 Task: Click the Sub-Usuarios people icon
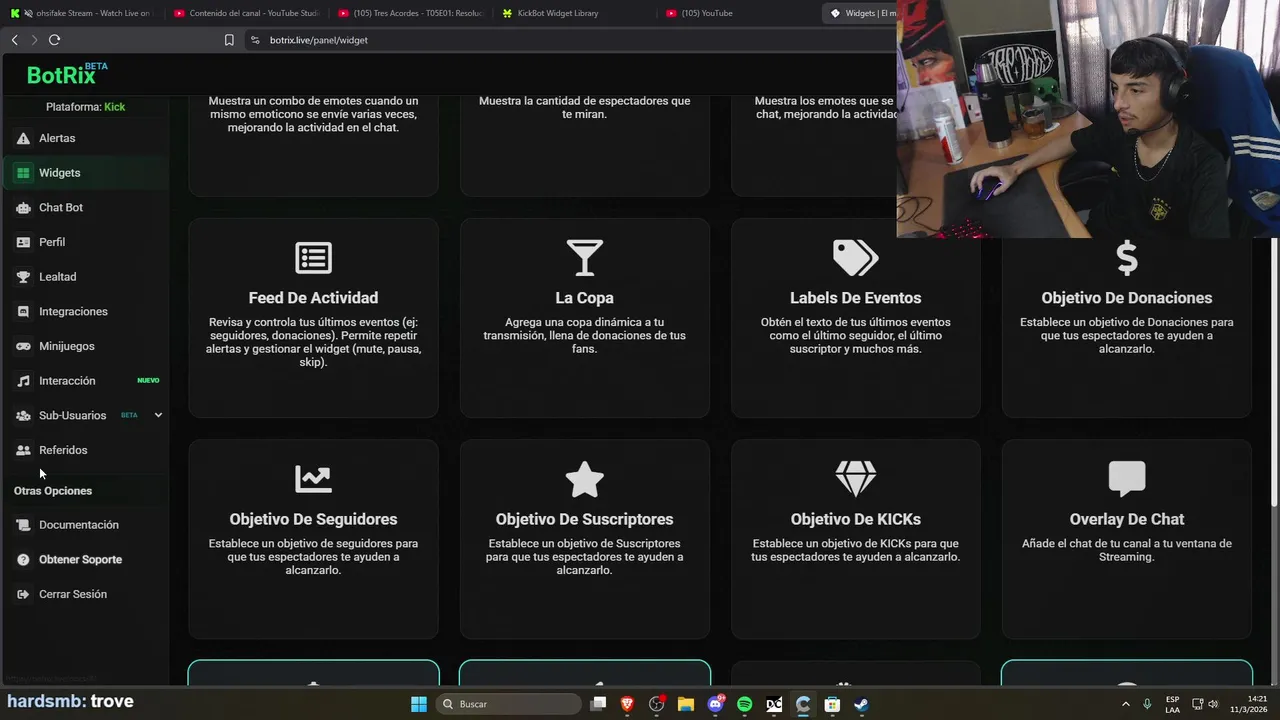pos(23,415)
